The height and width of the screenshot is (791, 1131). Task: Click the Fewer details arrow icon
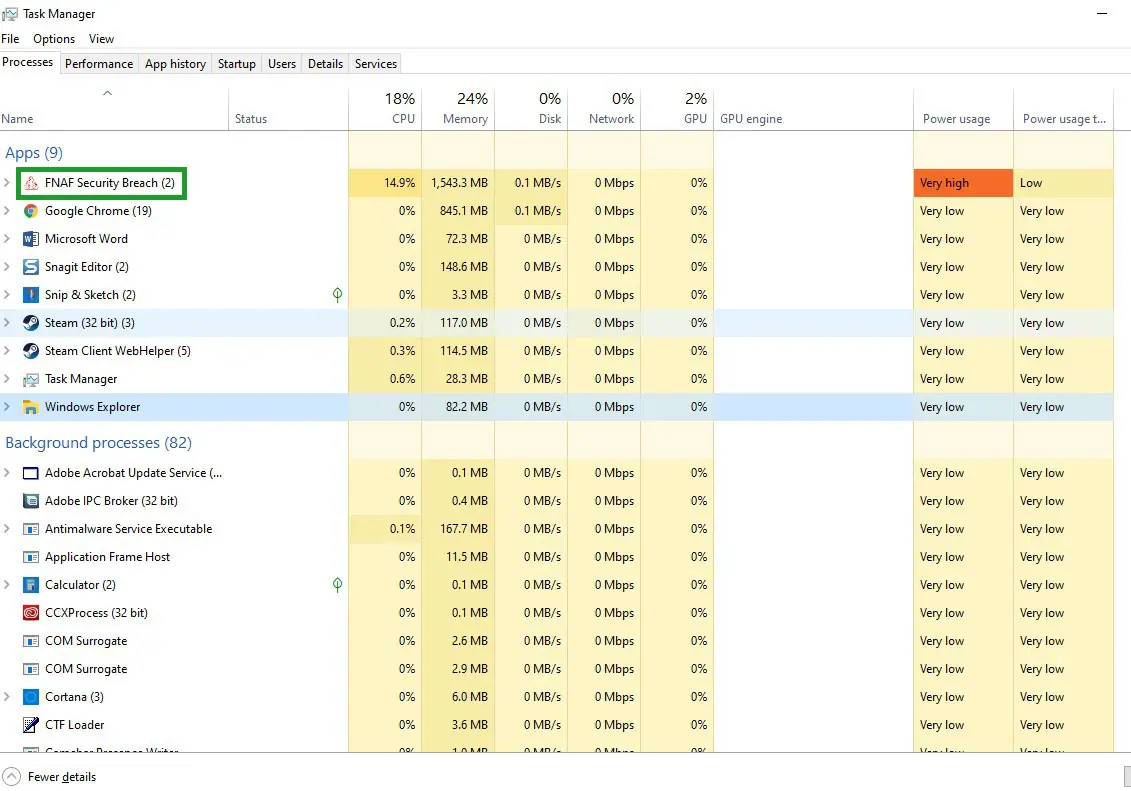[12, 777]
